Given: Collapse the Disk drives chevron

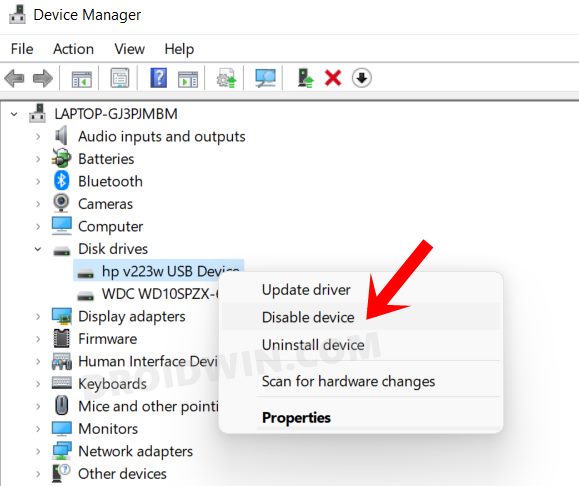Looking at the screenshot, I should (38, 249).
